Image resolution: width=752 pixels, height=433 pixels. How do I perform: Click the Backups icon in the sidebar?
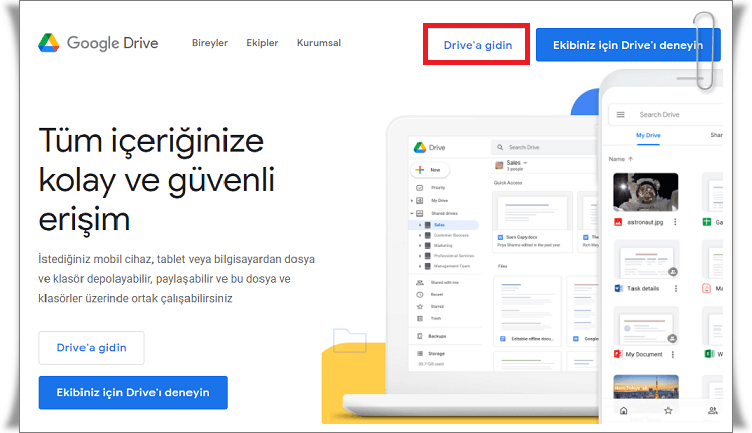coord(420,336)
